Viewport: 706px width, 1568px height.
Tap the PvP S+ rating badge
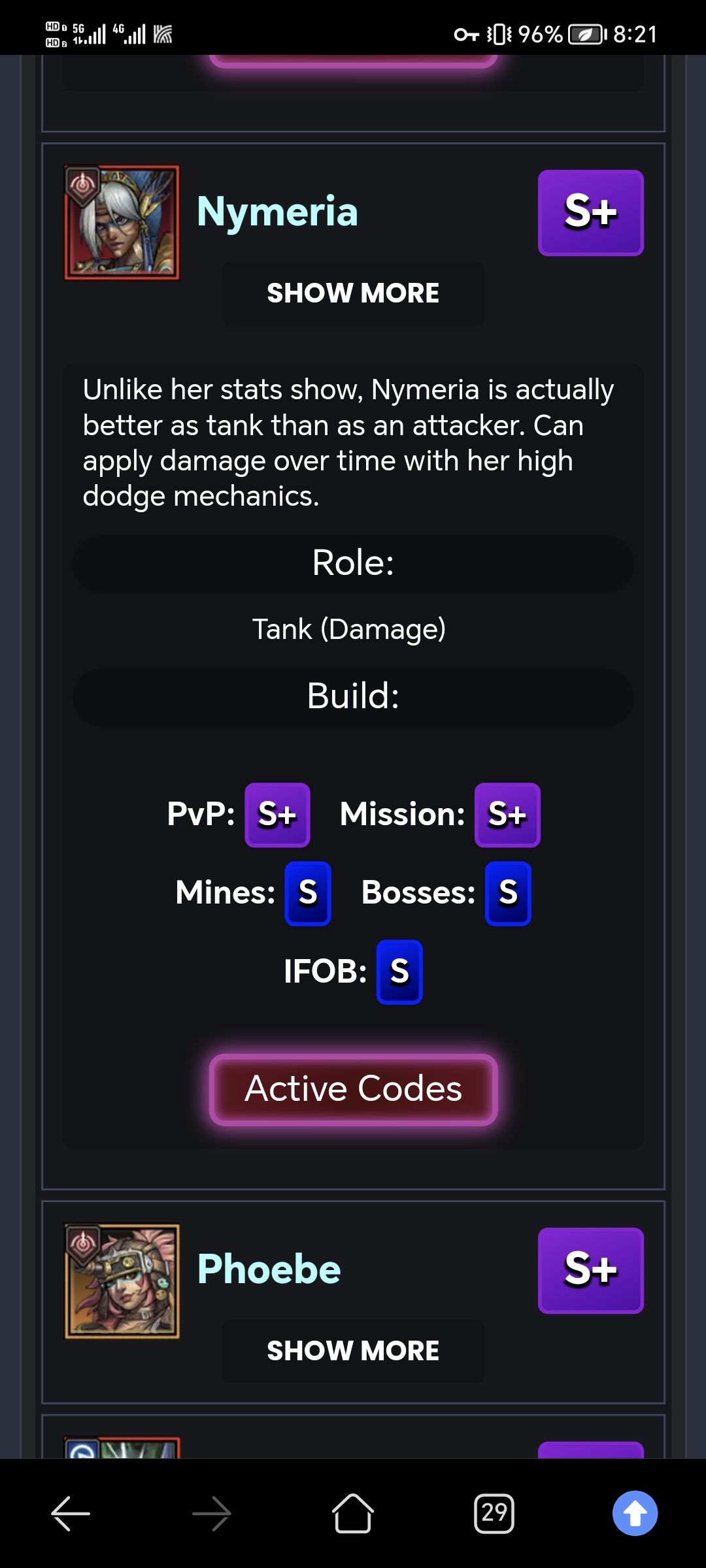coord(277,815)
